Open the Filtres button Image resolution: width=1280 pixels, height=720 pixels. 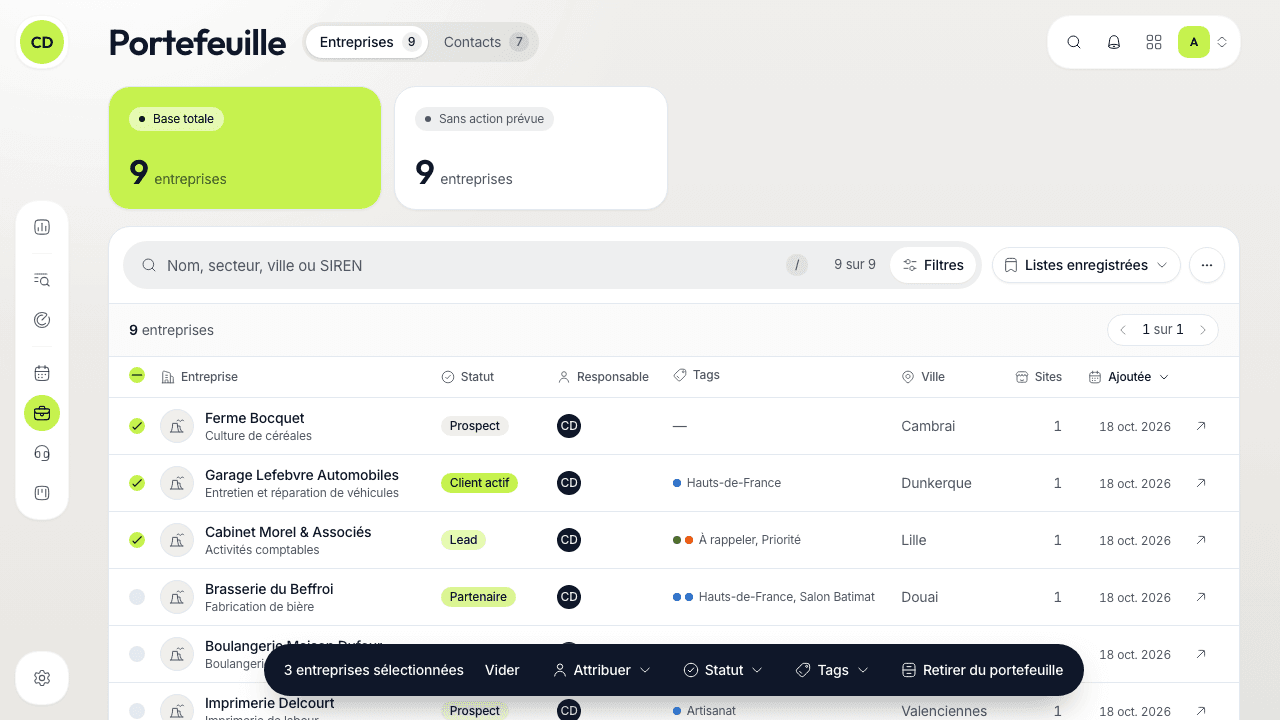click(x=933, y=265)
